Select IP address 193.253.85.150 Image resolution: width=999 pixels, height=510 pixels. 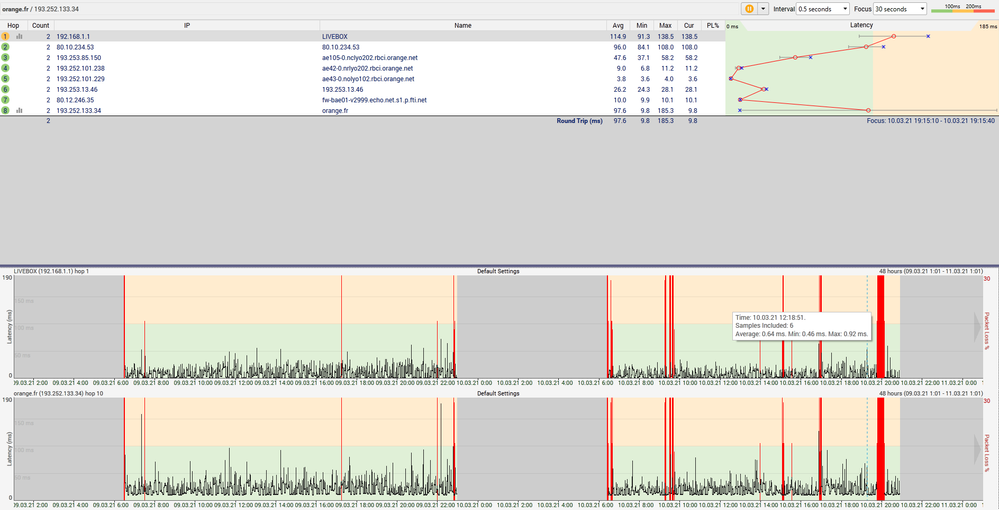(79, 58)
